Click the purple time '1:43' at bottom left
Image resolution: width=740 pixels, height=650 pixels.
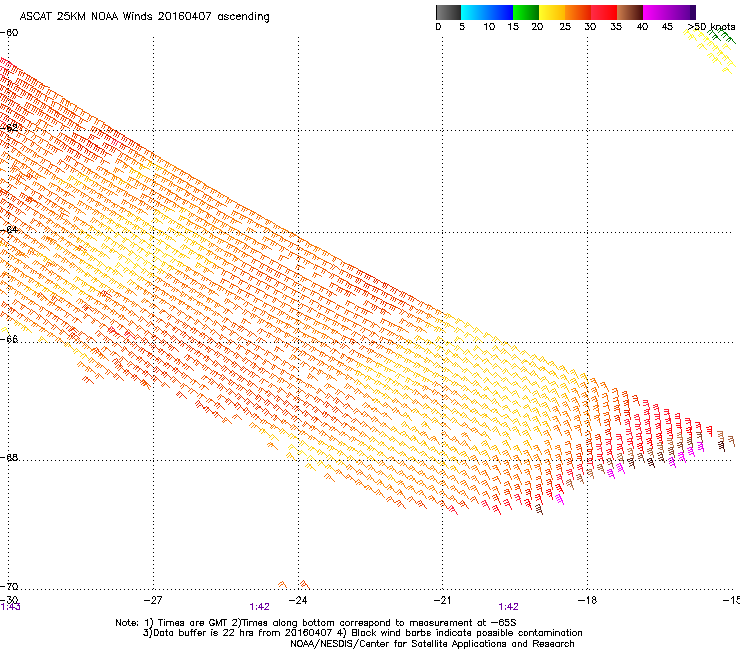click(10, 607)
